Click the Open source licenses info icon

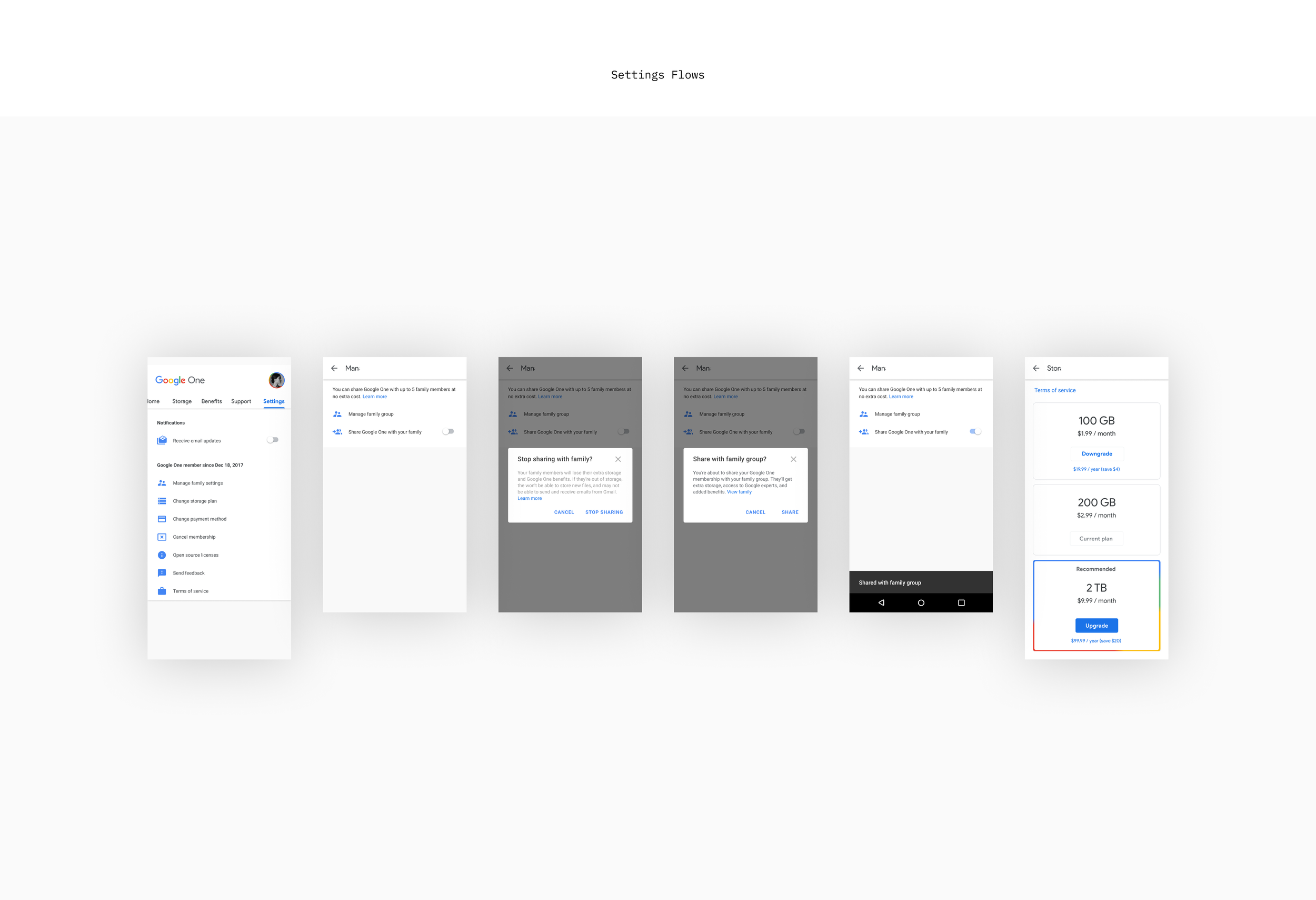(x=162, y=555)
